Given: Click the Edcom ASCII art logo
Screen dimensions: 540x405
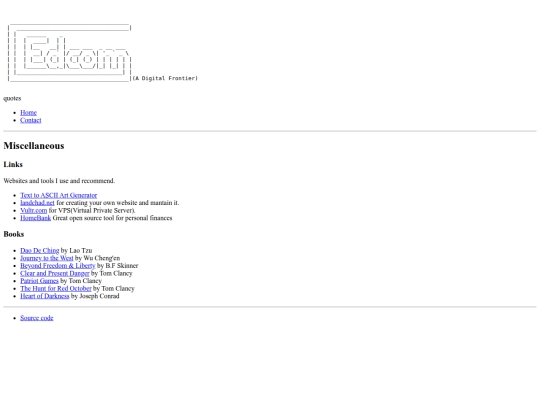Looking at the screenshot, I should click(x=70, y=53).
